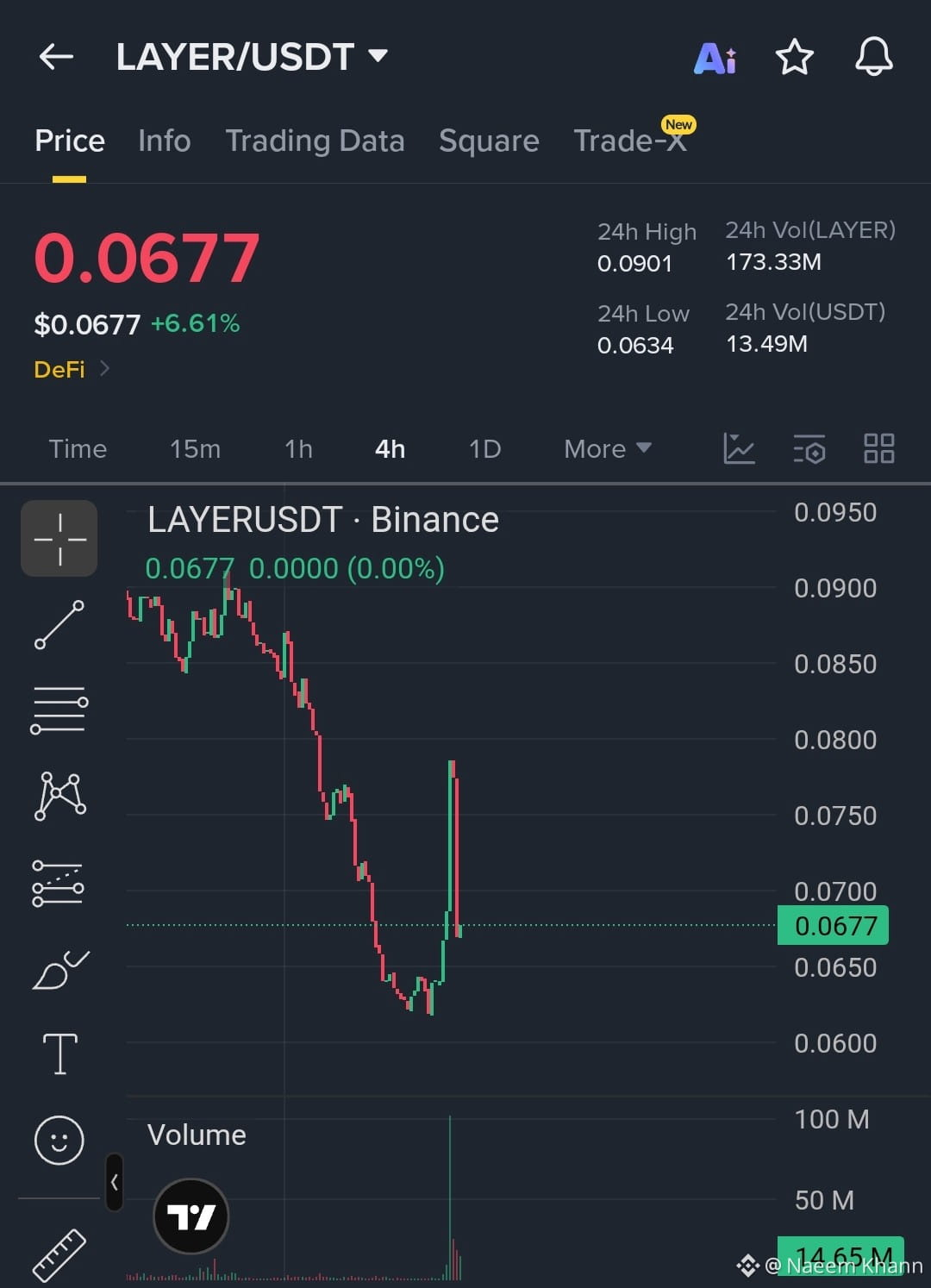Click the 0.0800 price axis label

[x=835, y=740]
